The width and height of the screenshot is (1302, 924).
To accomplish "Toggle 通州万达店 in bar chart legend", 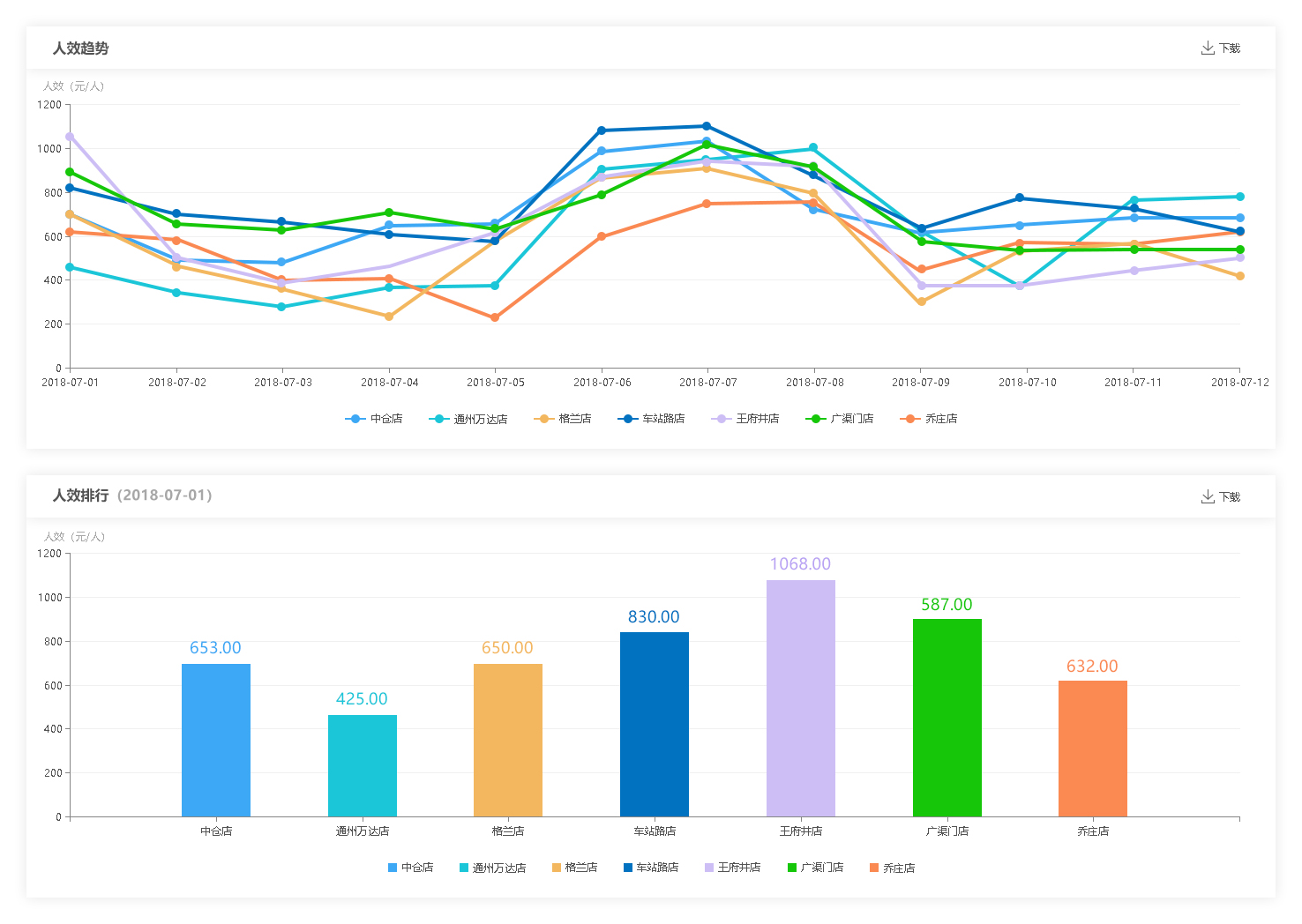I will 493,868.
